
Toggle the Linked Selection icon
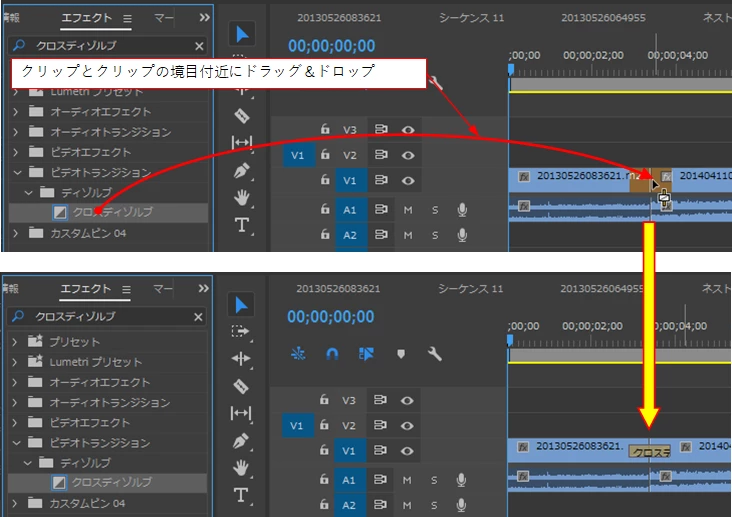tap(366, 354)
